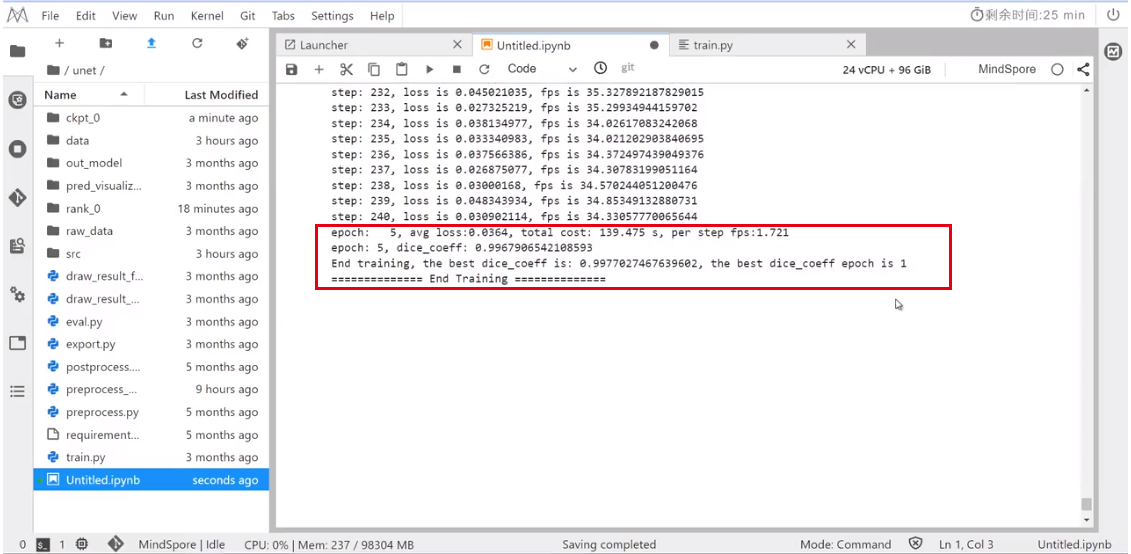Select the out_model folder
This screenshot has height=554, width=1131.
151,163
